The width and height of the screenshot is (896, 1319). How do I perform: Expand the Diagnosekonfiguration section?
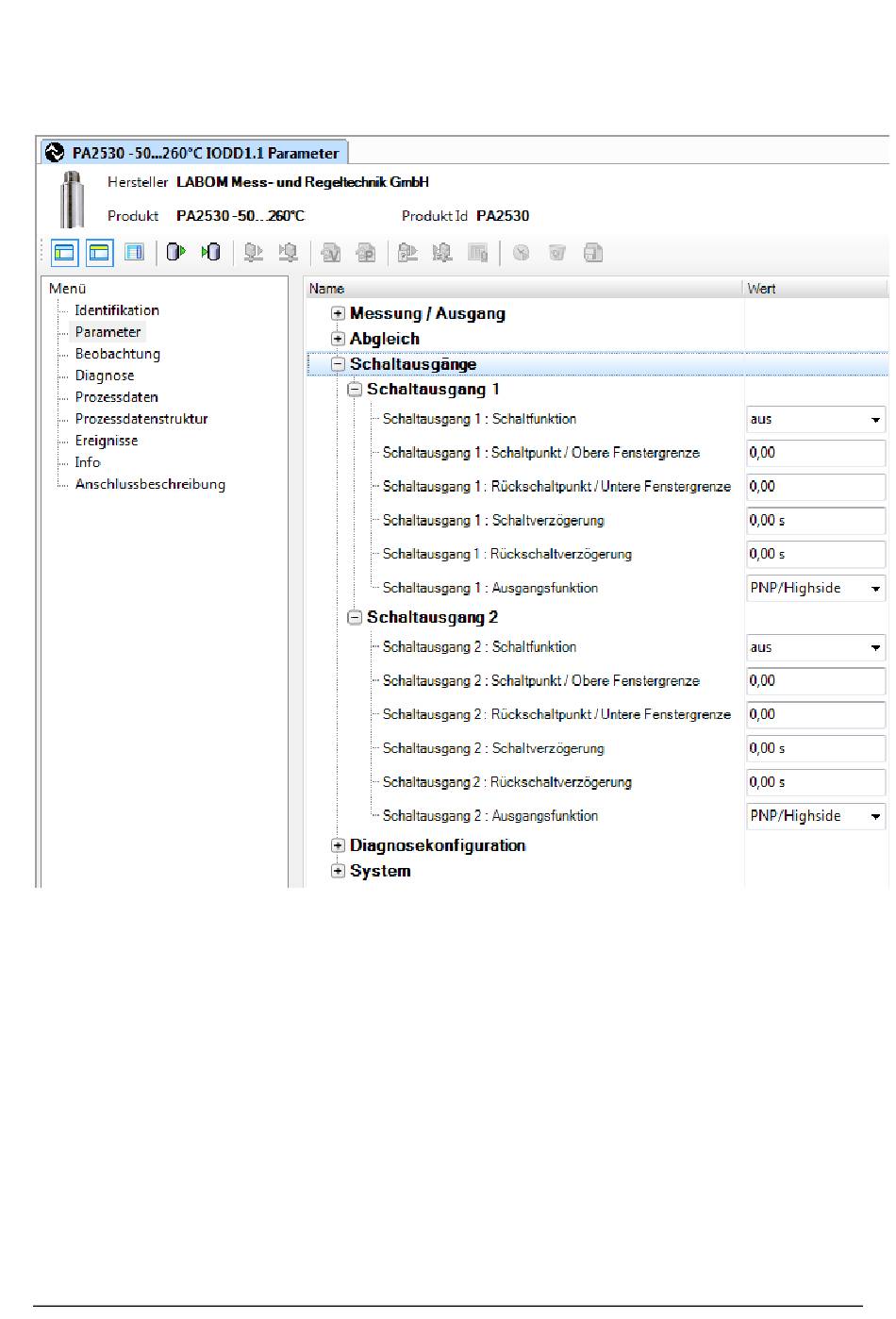tap(338, 846)
